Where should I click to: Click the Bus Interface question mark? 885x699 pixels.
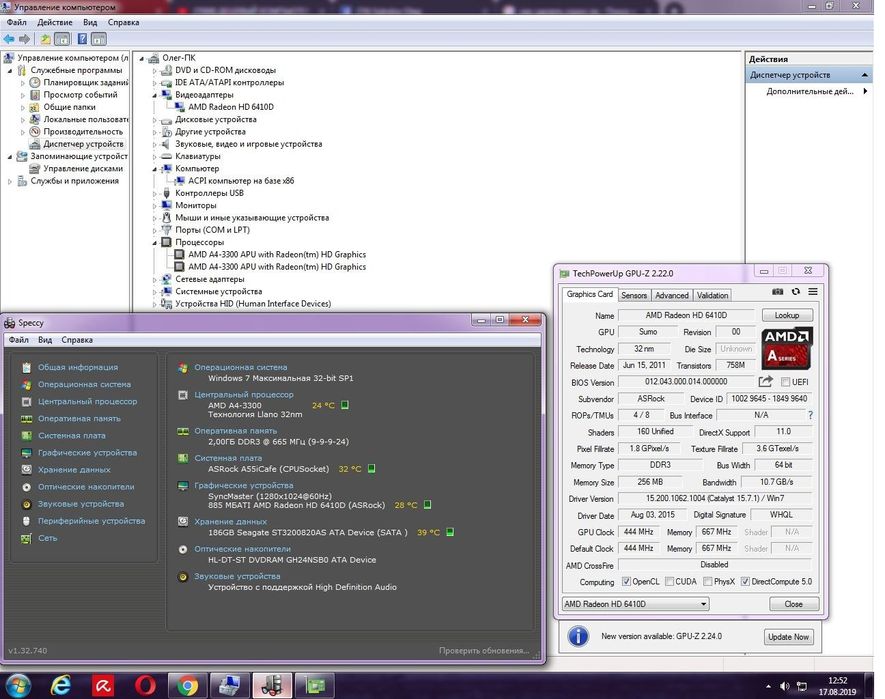click(810, 415)
